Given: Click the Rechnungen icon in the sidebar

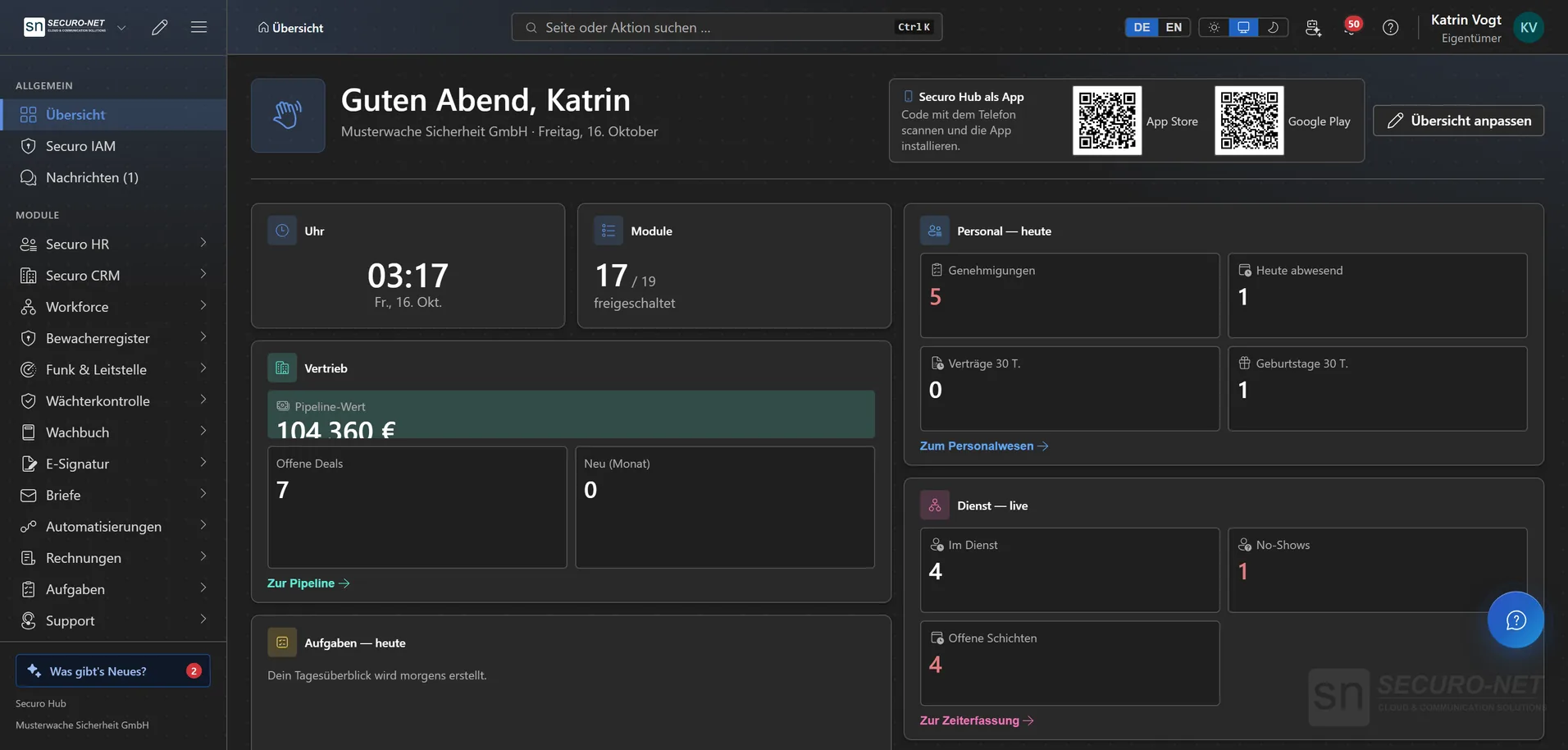Looking at the screenshot, I should tap(29, 558).
